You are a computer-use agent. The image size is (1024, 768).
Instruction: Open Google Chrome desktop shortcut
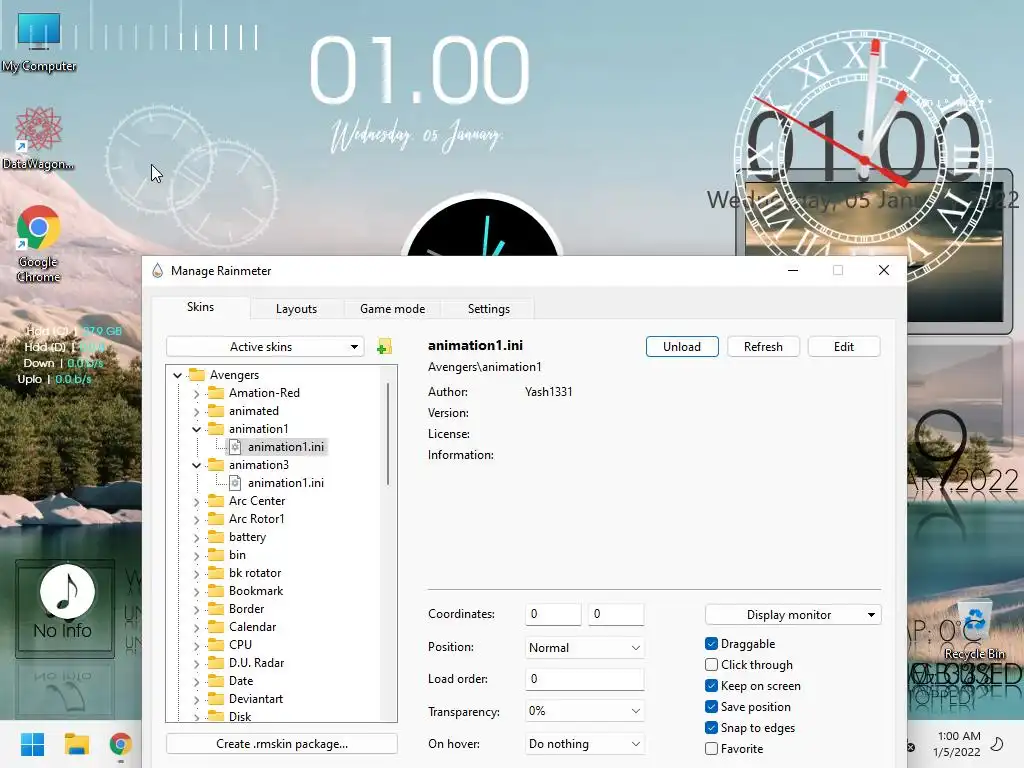pyautogui.click(x=39, y=244)
